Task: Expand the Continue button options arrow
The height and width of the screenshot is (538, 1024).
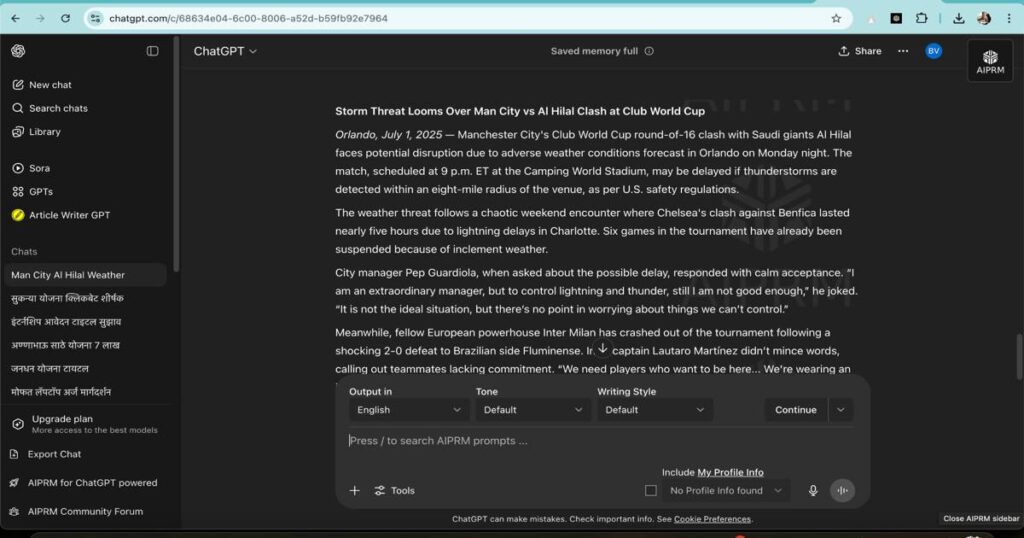Action: click(840, 410)
